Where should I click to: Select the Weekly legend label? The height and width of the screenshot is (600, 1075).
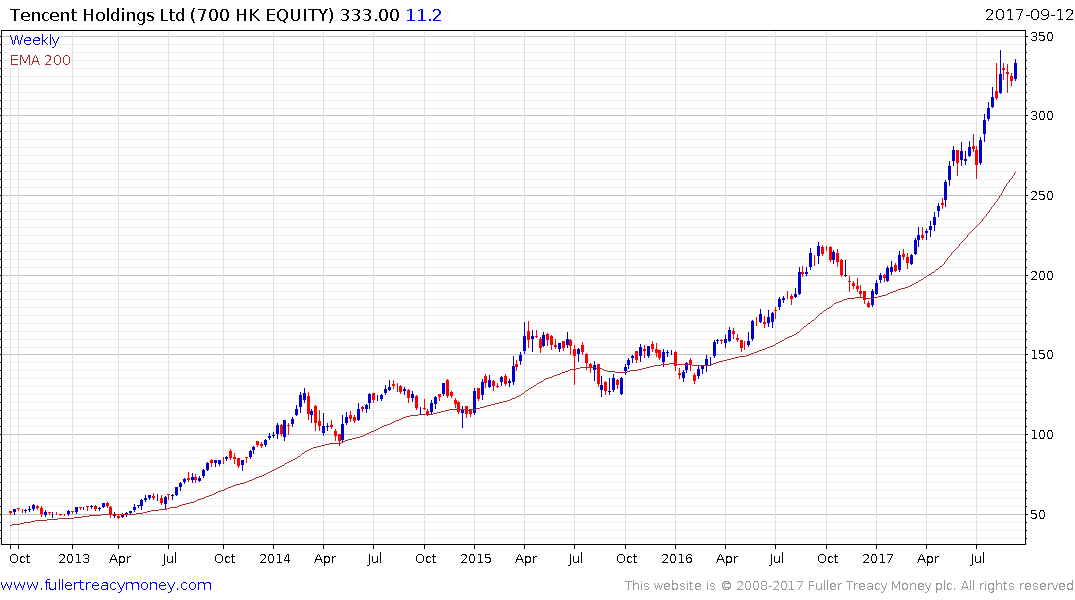[34, 40]
